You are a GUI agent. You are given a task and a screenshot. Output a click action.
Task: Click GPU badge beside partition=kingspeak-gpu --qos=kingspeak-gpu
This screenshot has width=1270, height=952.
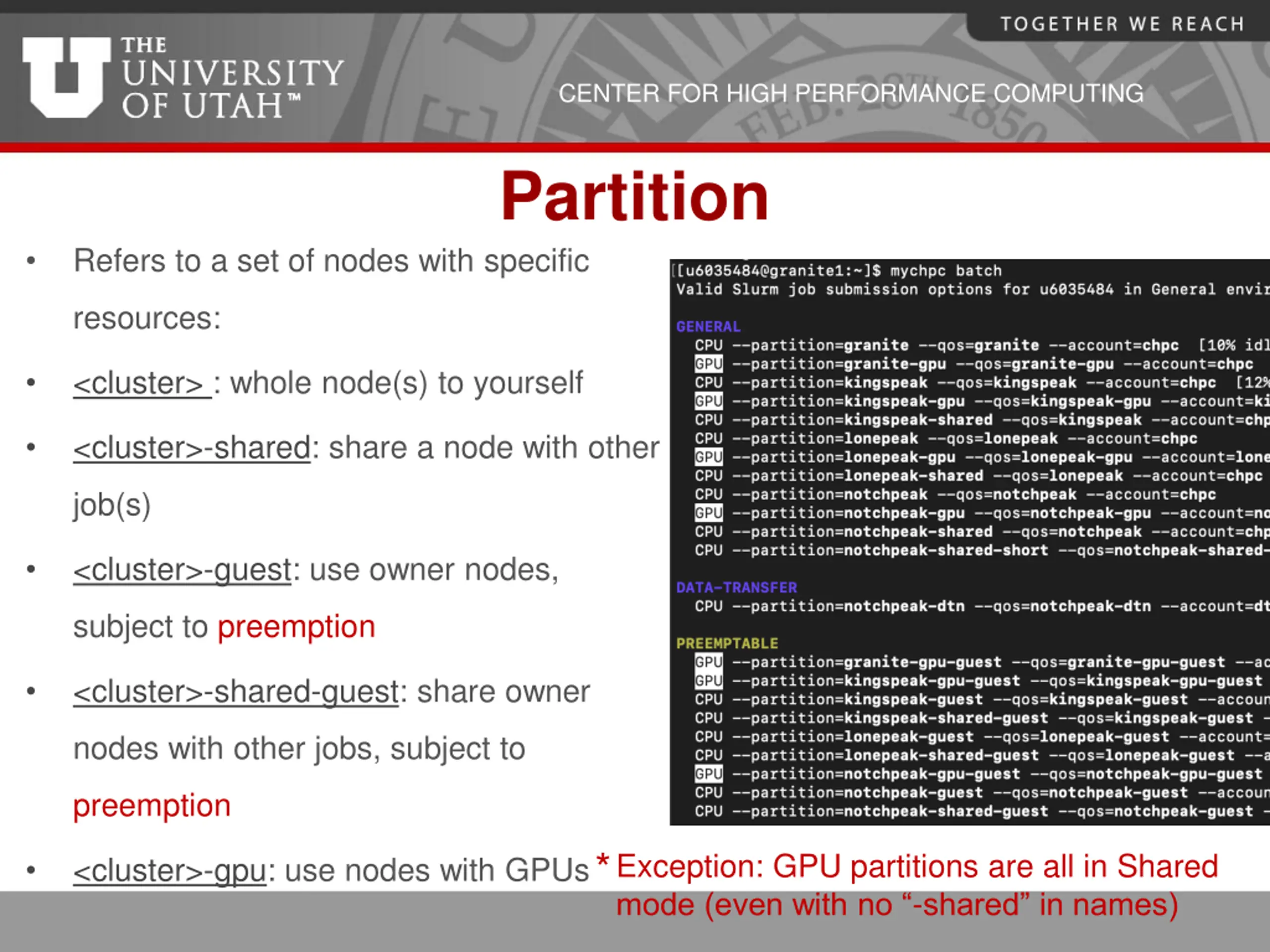click(x=708, y=401)
